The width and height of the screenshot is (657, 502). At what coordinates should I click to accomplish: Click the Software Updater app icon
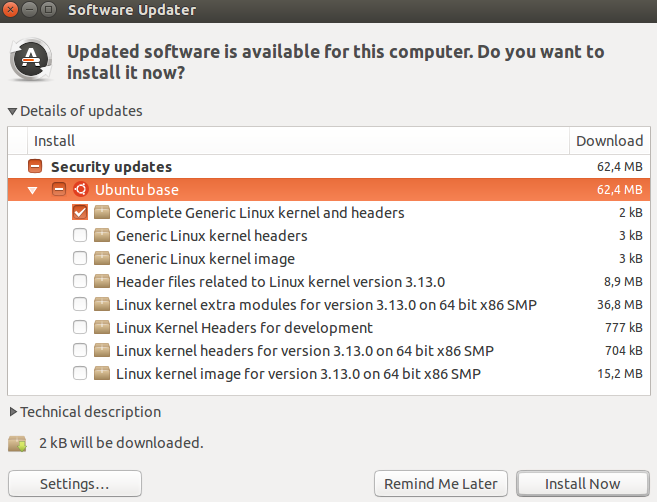tap(31, 59)
